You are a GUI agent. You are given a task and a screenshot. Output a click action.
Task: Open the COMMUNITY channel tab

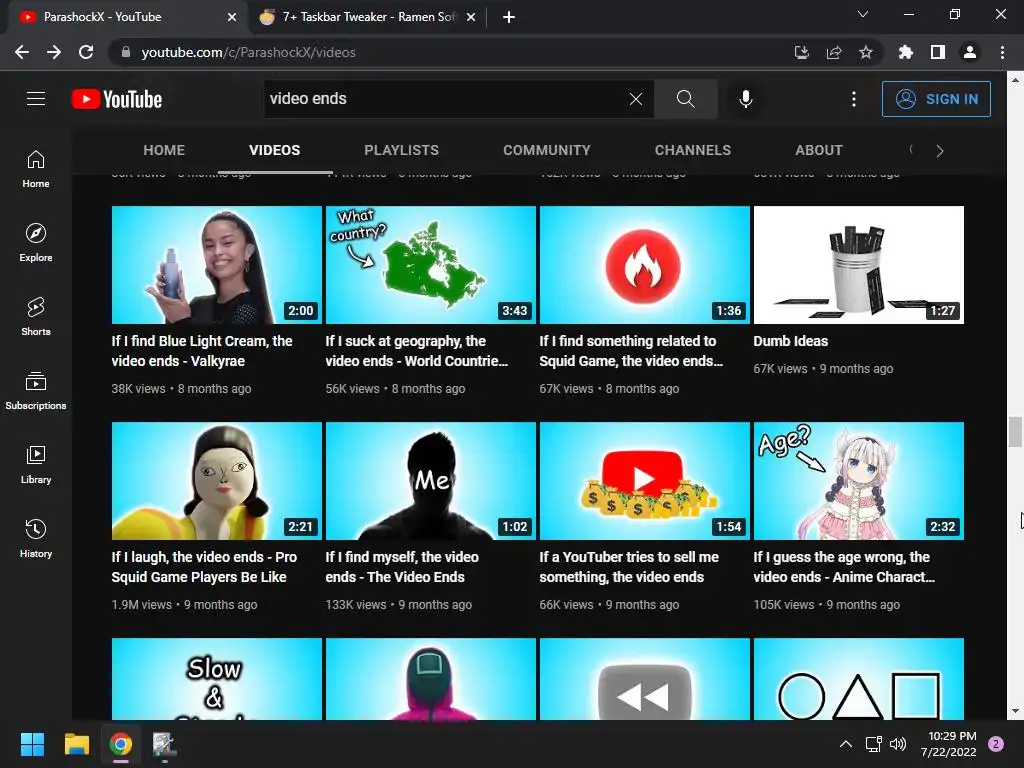547,150
